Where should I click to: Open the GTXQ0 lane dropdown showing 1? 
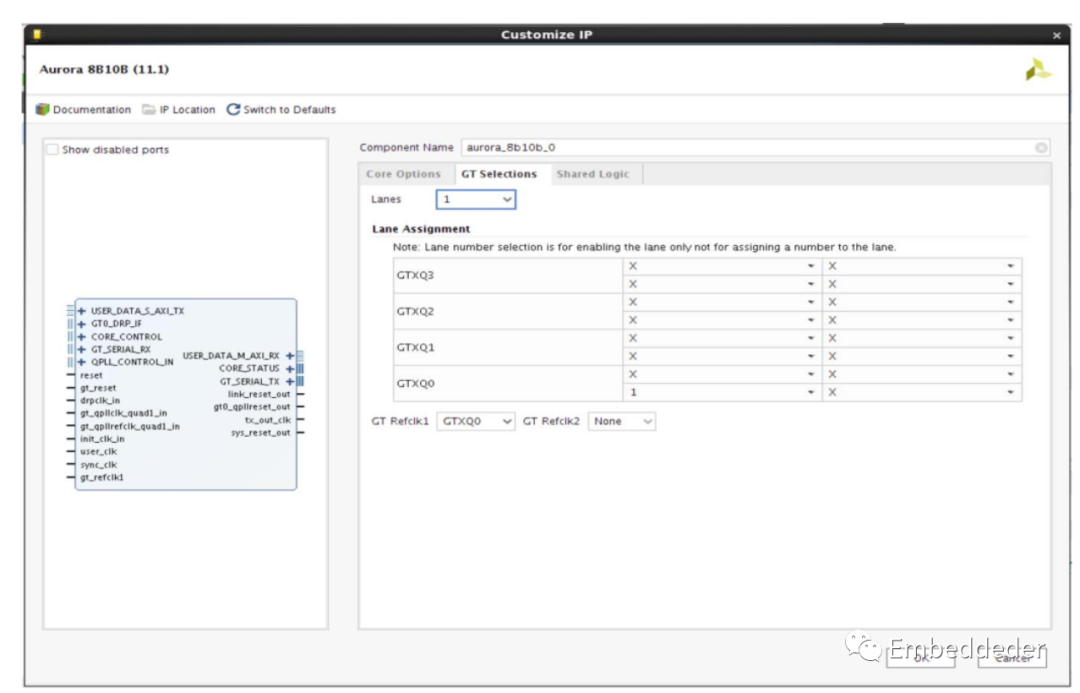[x=723, y=392]
